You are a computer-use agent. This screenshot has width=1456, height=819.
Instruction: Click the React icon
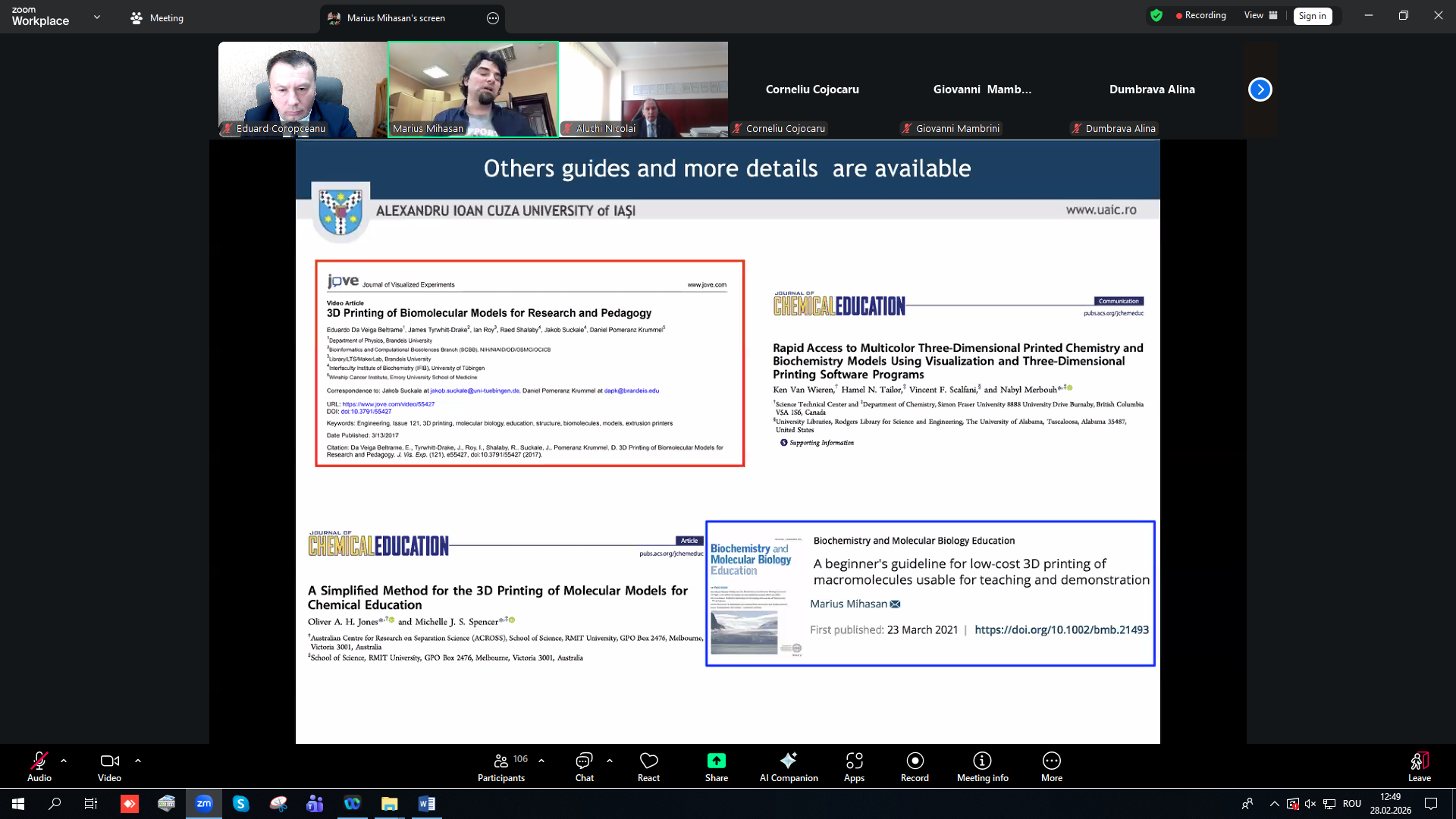(648, 761)
